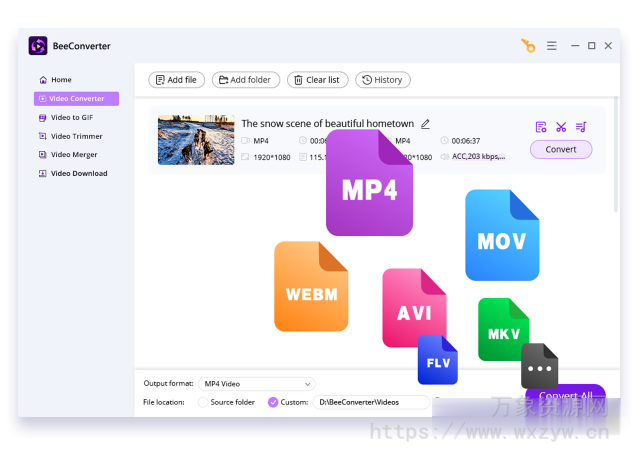Click the Video to GIF sidebar icon
Viewport: 640px width, 466px height.
tap(42, 118)
